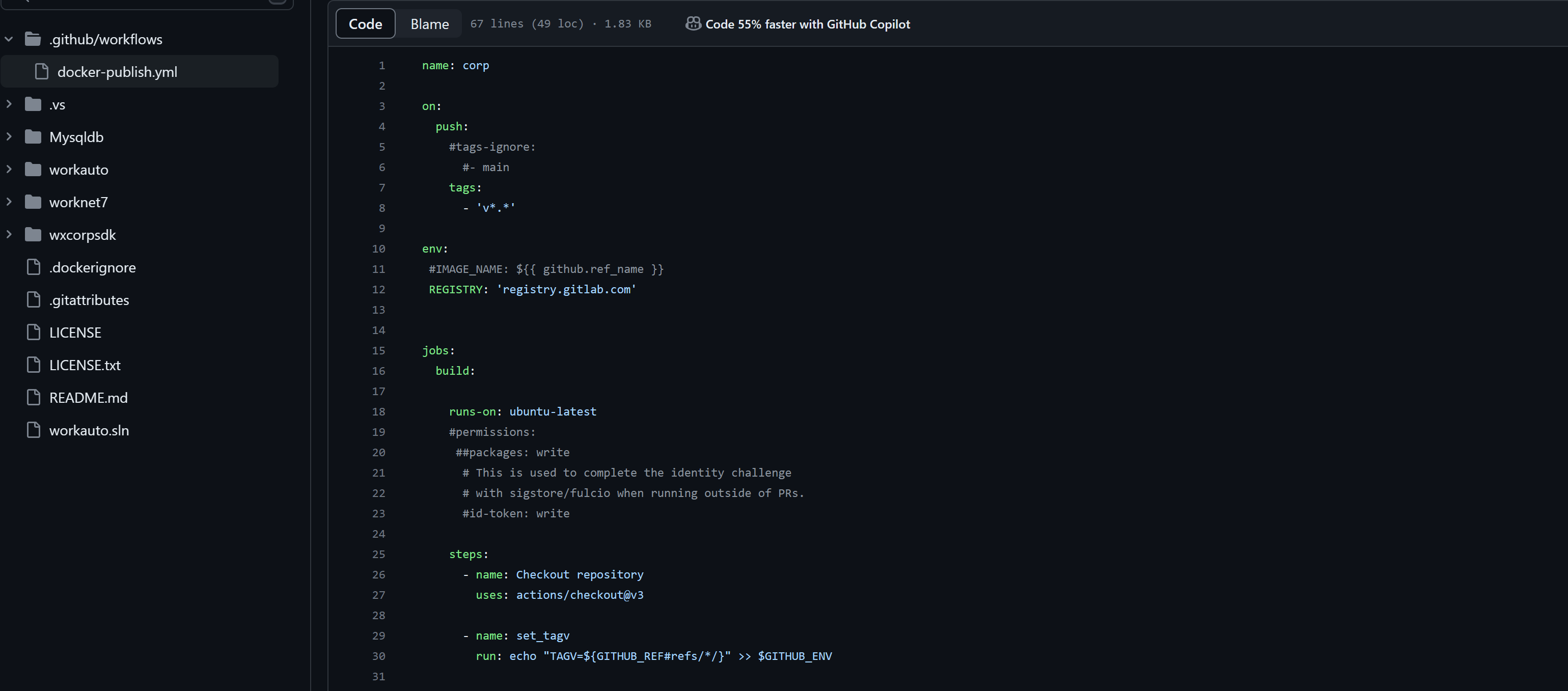
Task: Open the .gitattributes file
Action: click(89, 300)
